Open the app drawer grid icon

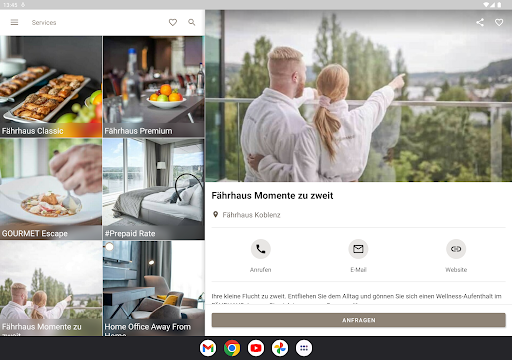304,348
